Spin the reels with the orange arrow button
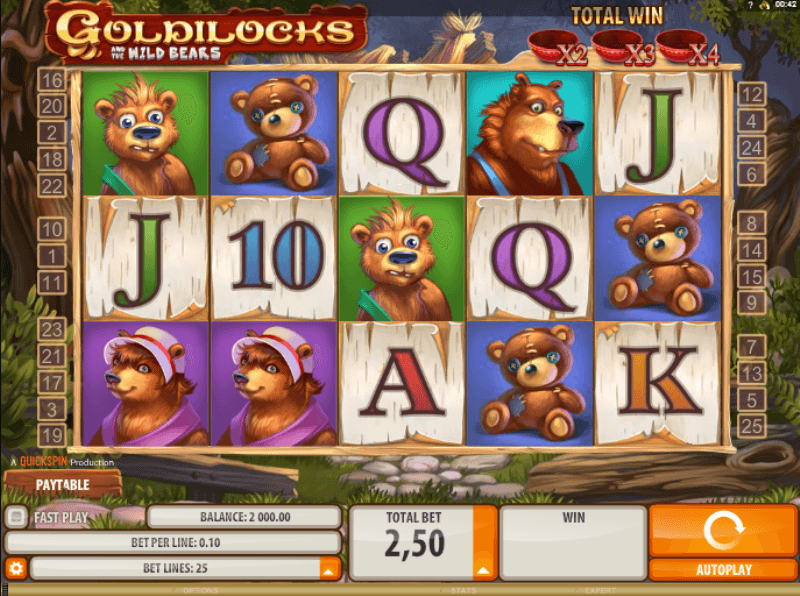800x596 pixels. click(723, 530)
